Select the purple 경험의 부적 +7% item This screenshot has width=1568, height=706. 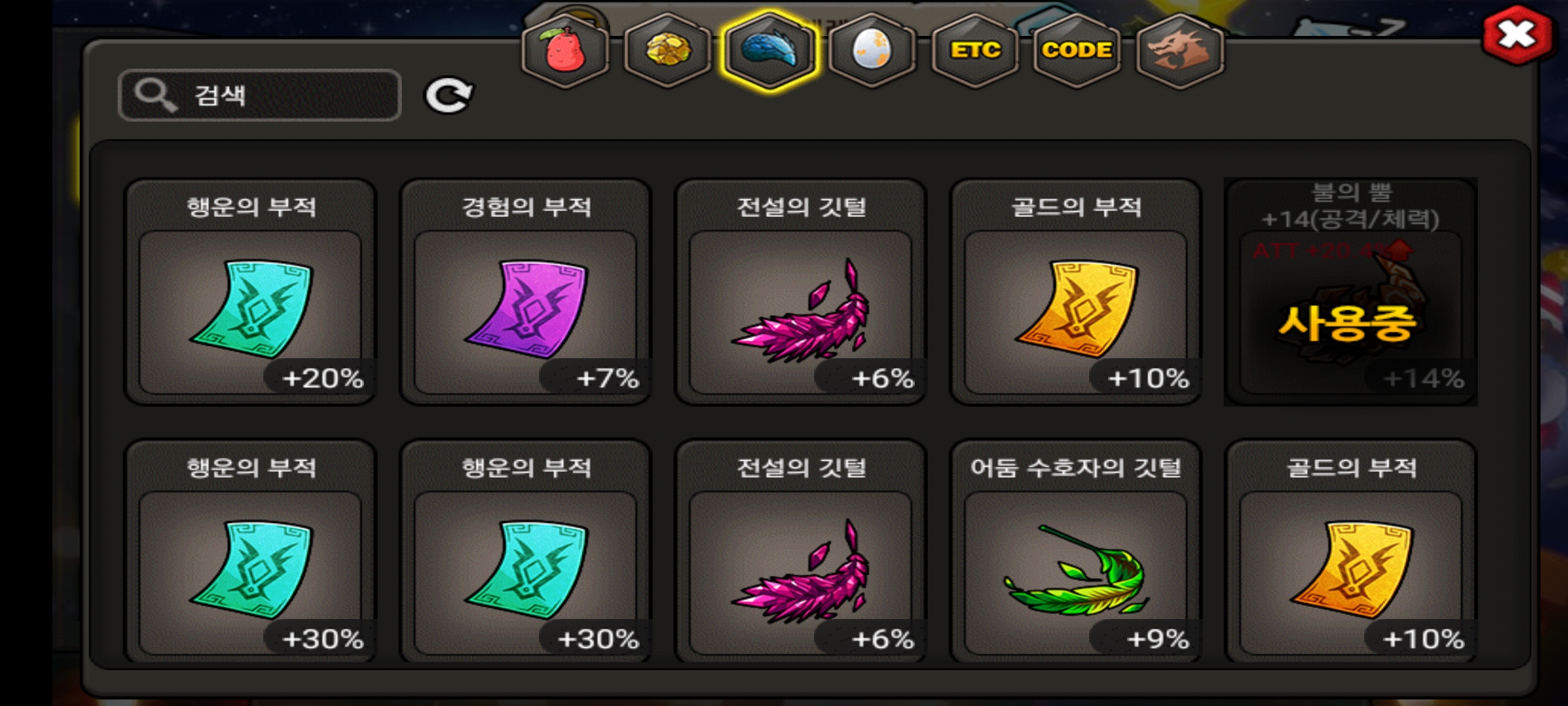click(x=525, y=292)
